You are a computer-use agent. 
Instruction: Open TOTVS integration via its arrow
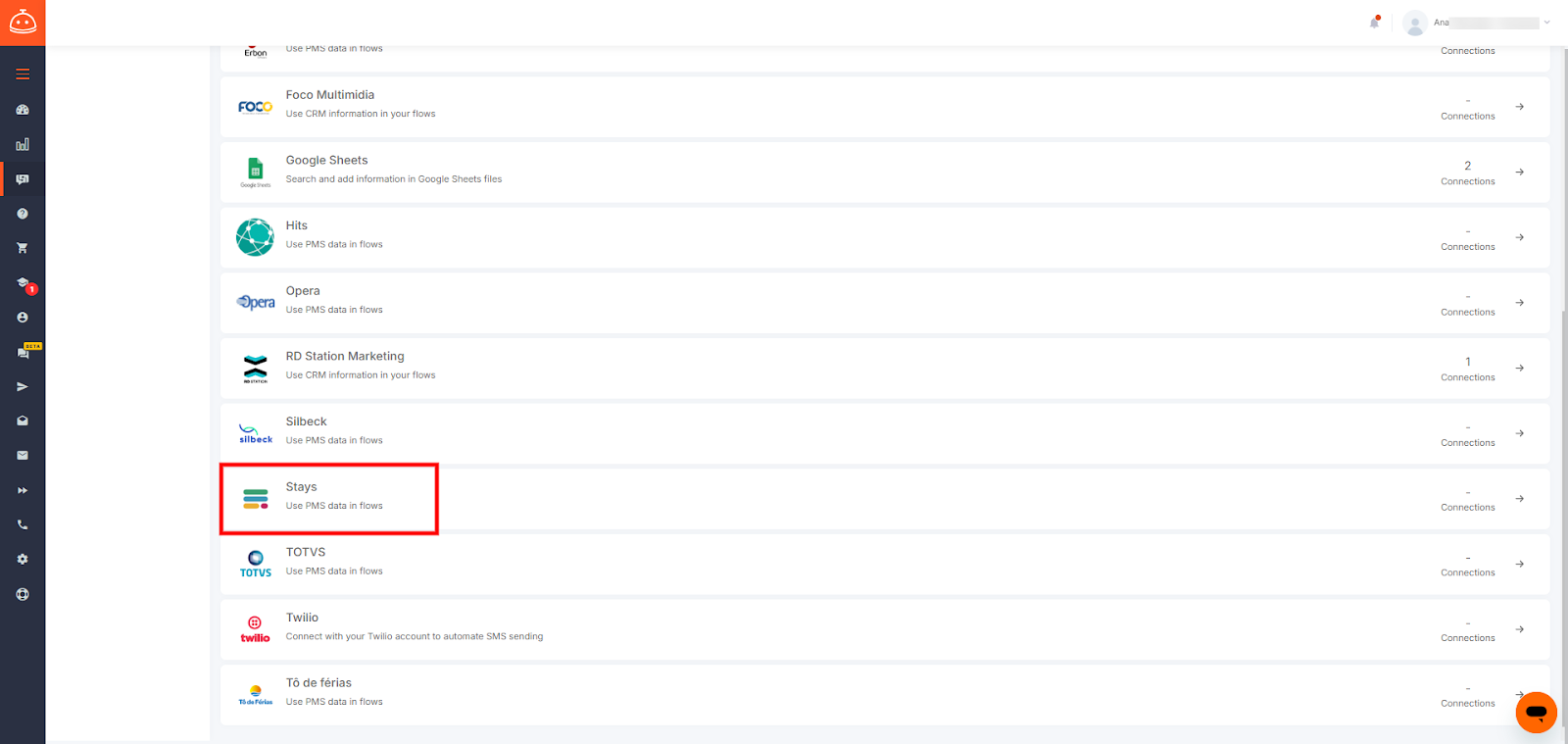click(x=1519, y=564)
